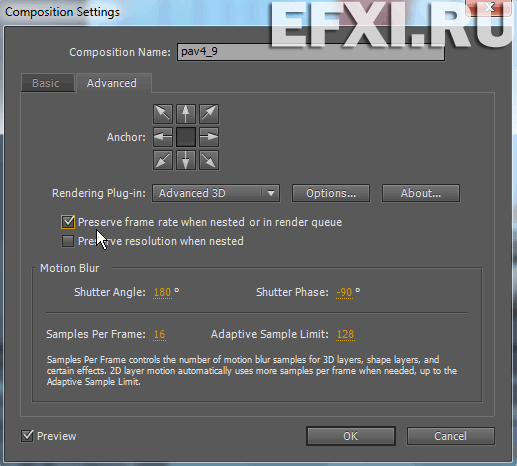The image size is (517, 466).
Task: Set anchor to bottom-left arrow
Action: tap(163, 160)
